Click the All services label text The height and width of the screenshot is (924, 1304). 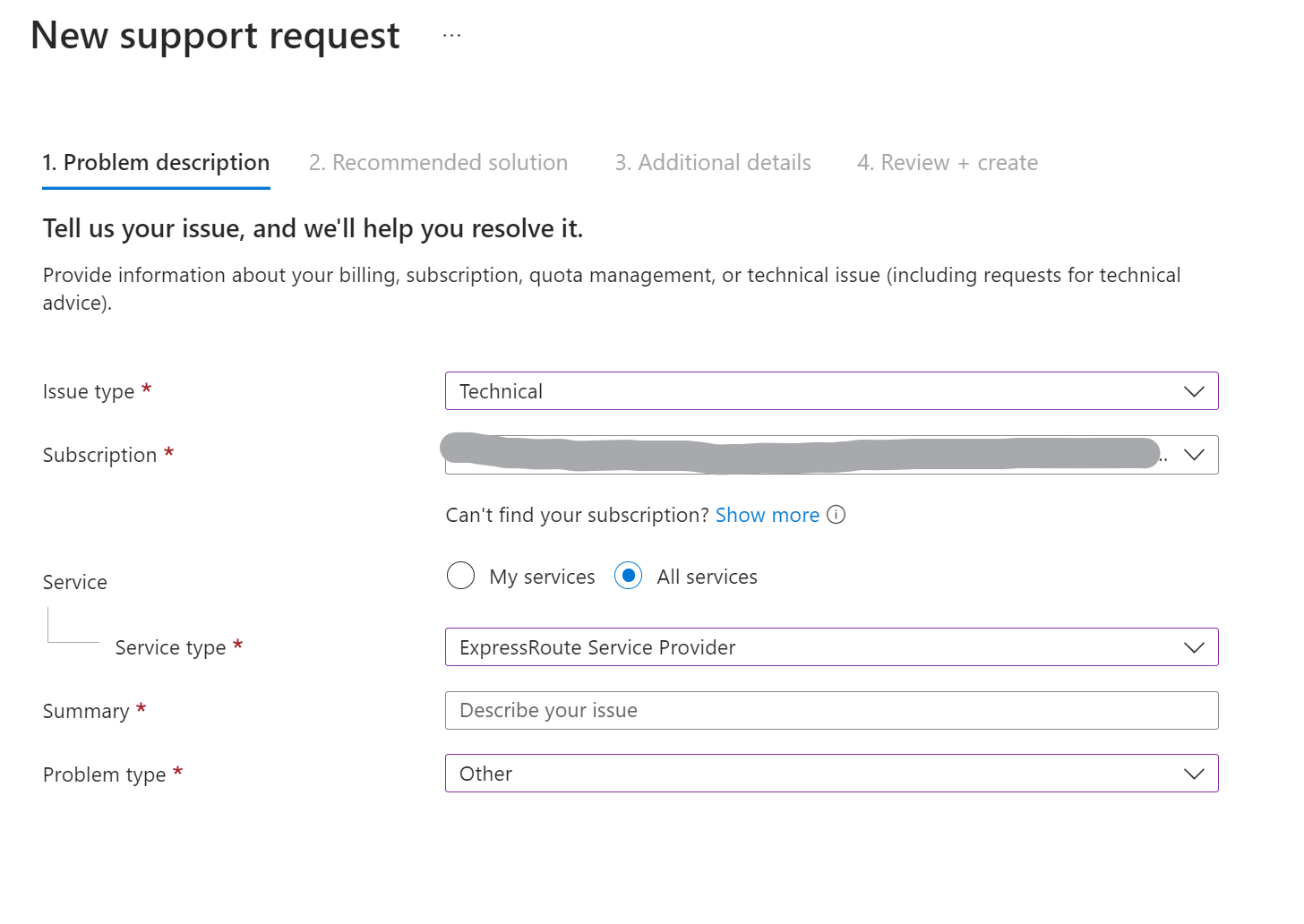coord(707,577)
